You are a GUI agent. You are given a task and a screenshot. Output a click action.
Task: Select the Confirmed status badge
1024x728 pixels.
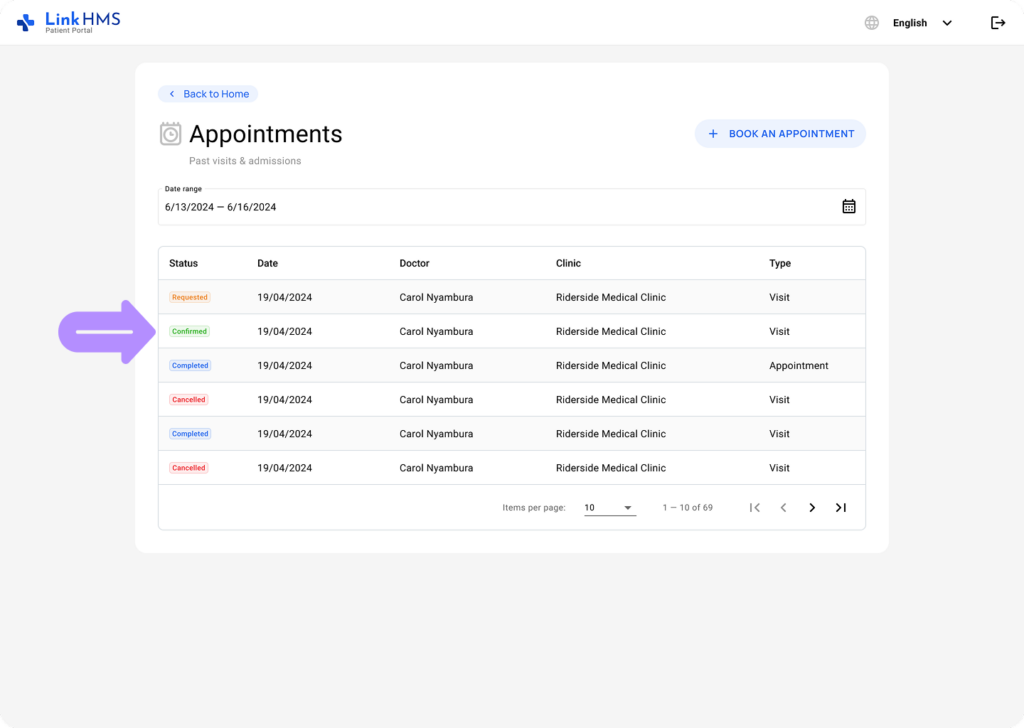tap(189, 332)
